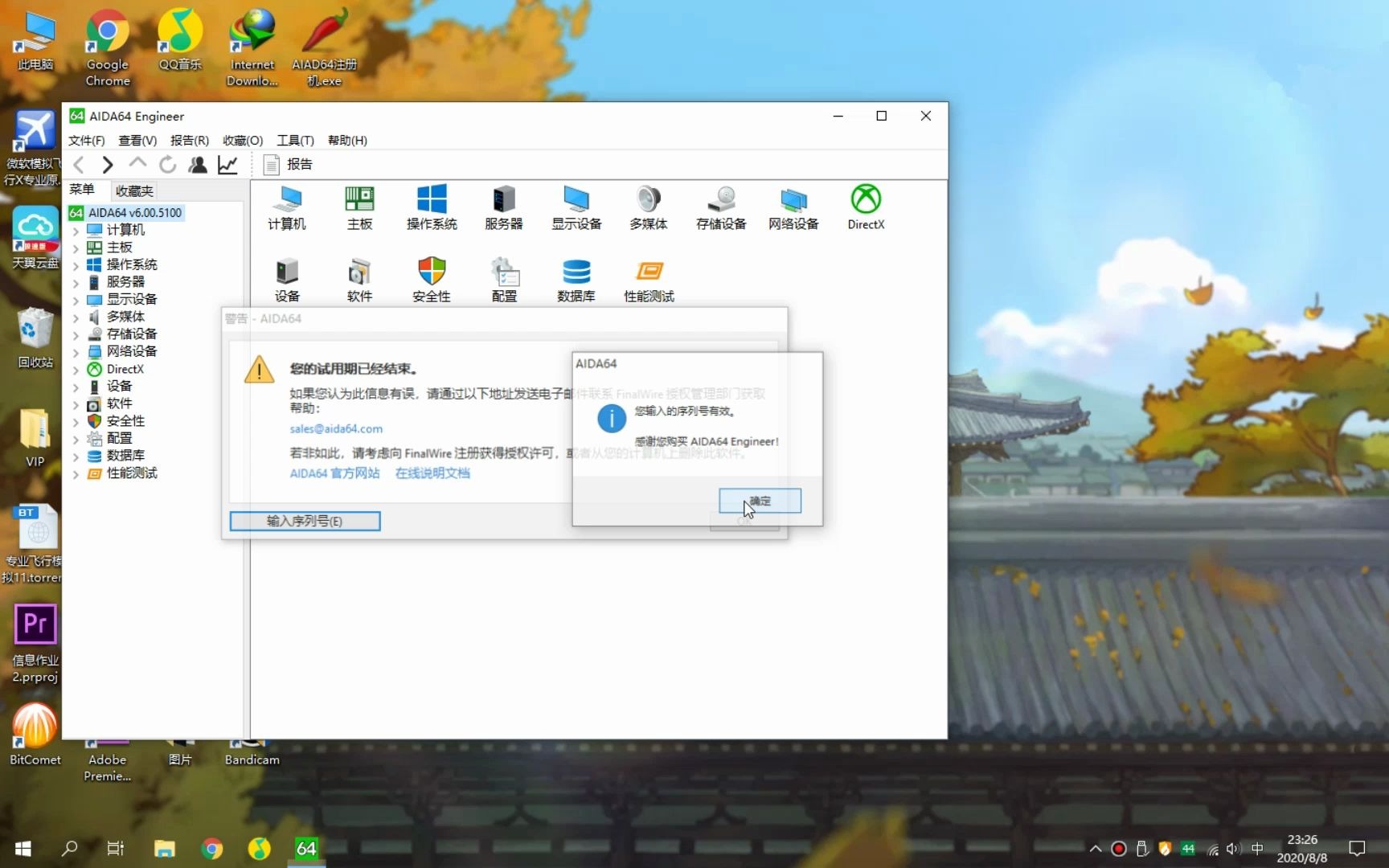Image resolution: width=1389 pixels, height=868 pixels.
Task: Open the 软件 (Software) category icon
Action: 359,280
